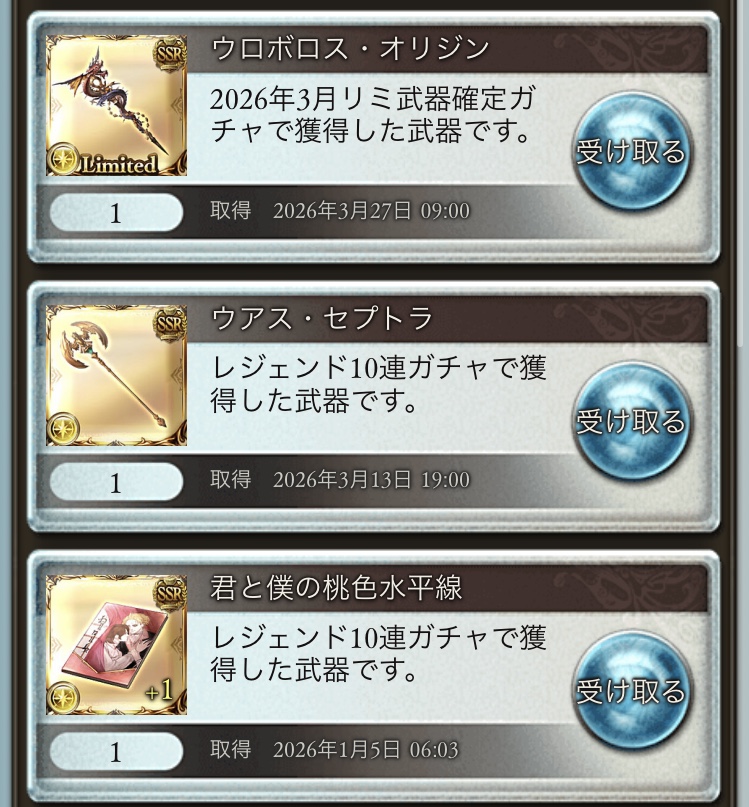Click the SSR badge on ウロボロス・オリジン

[169, 54]
